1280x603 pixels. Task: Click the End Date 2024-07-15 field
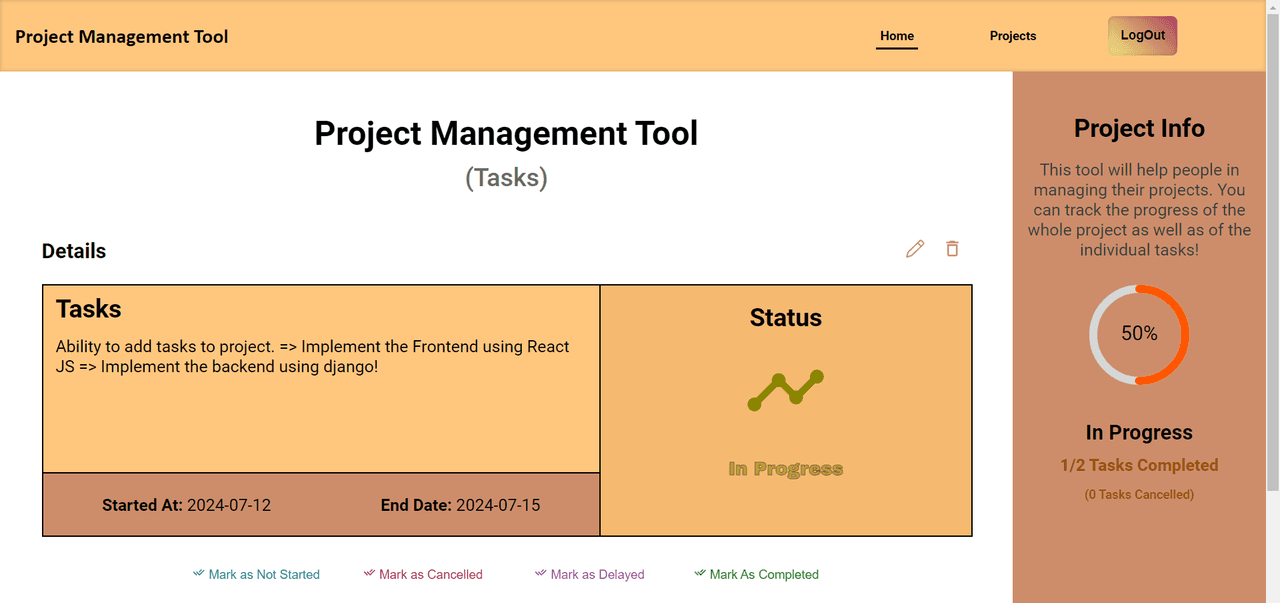460,505
